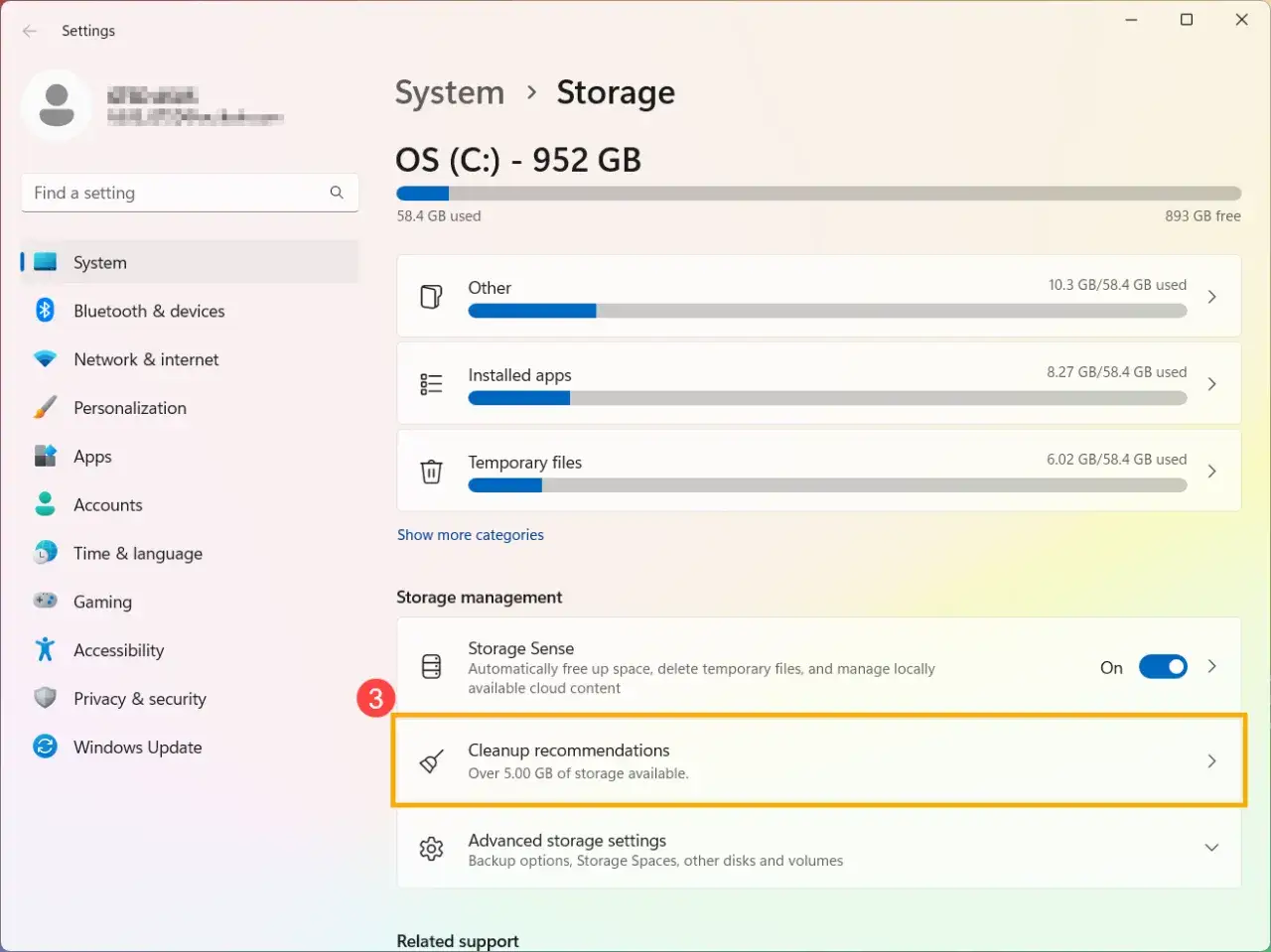Click Over 5.00 GB of storage available text

coord(578,773)
